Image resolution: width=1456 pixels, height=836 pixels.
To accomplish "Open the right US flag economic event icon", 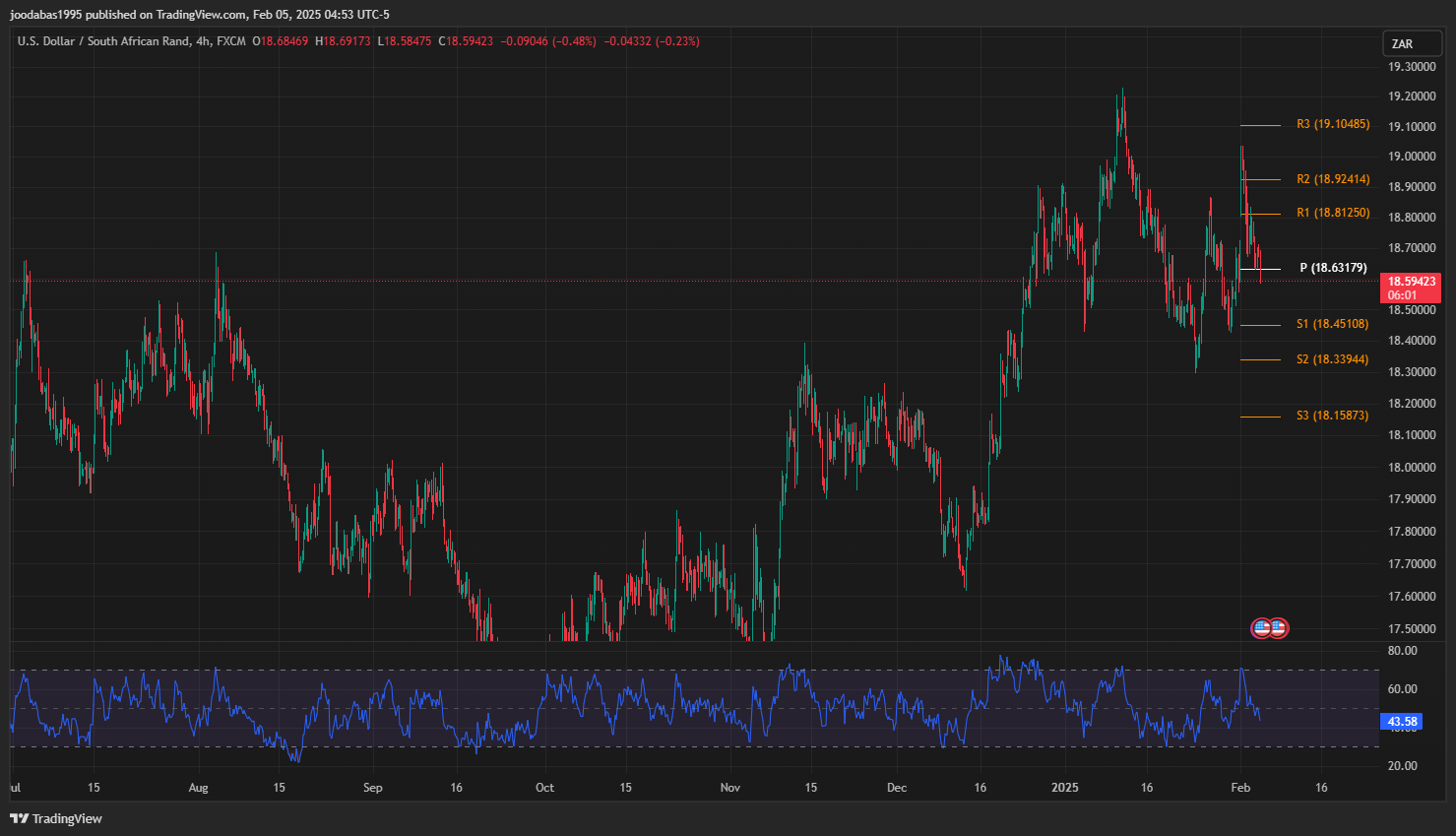I will (1278, 627).
